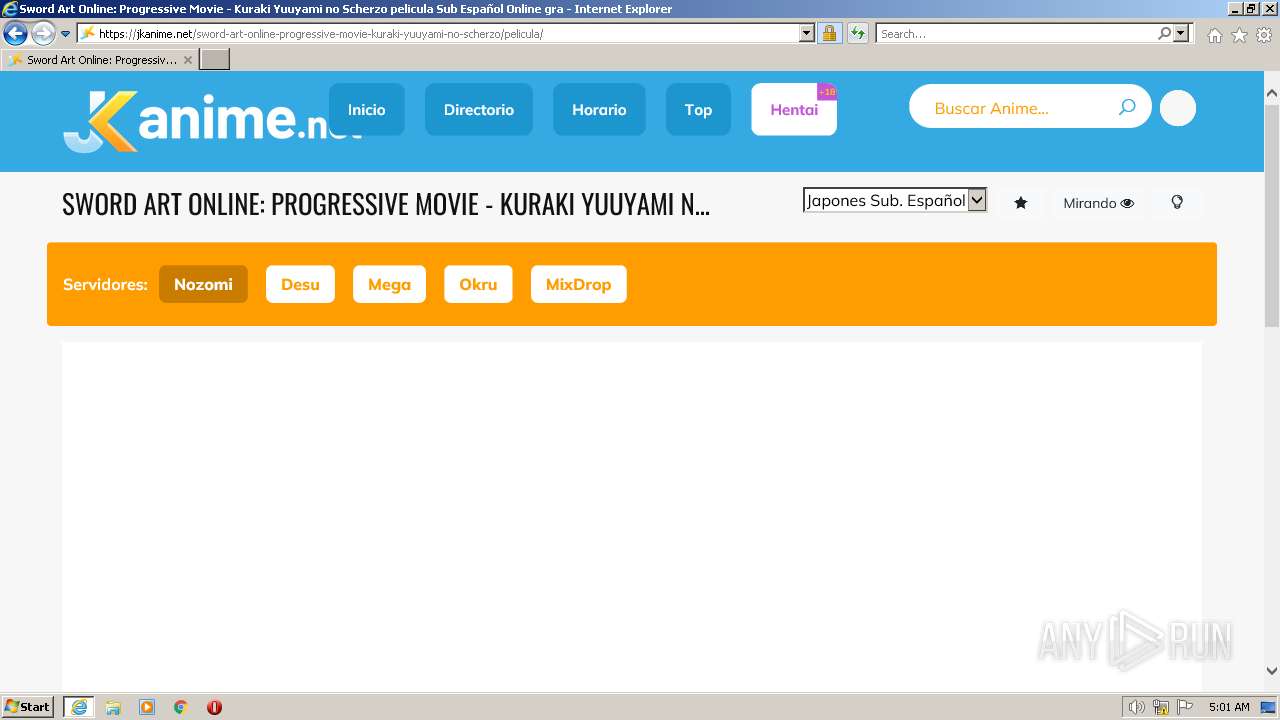Switch to the Okru server
The width and height of the screenshot is (1280, 720).
[478, 284]
